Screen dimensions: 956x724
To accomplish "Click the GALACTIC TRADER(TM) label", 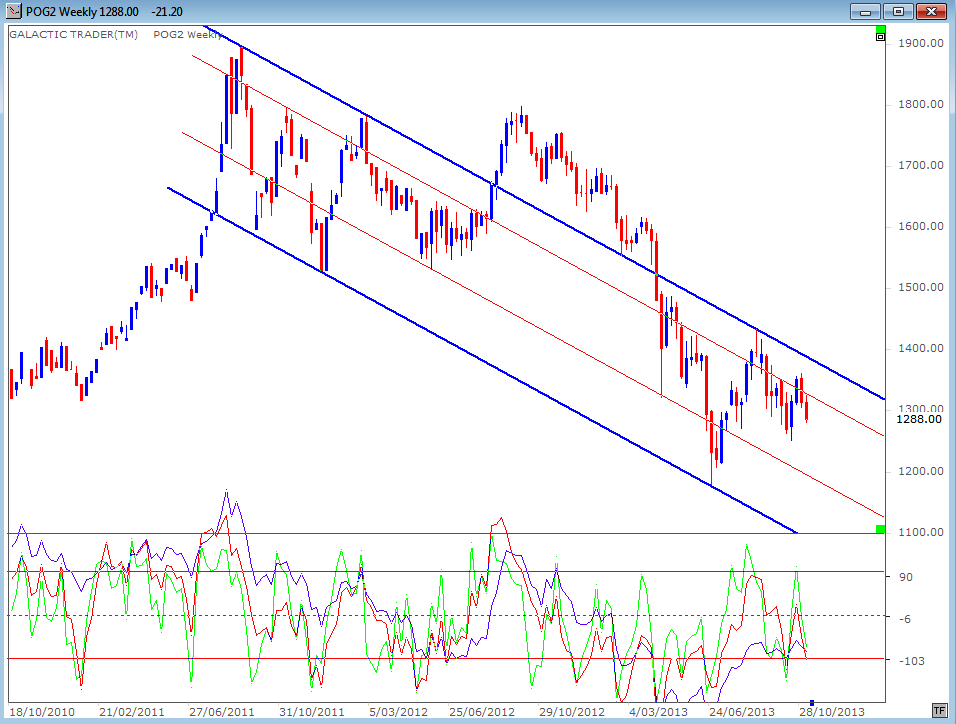I will pyautogui.click(x=73, y=34).
